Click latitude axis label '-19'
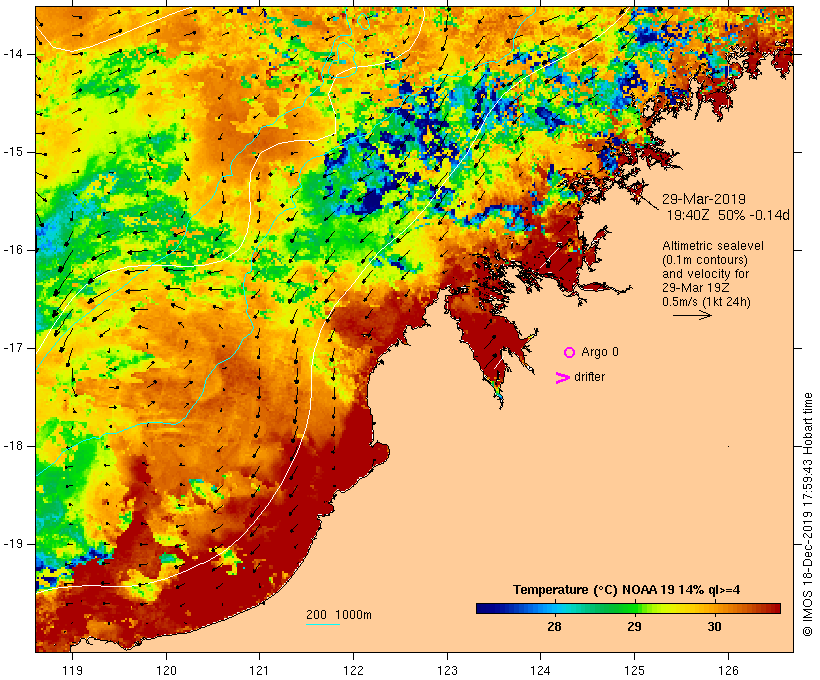 (13, 544)
